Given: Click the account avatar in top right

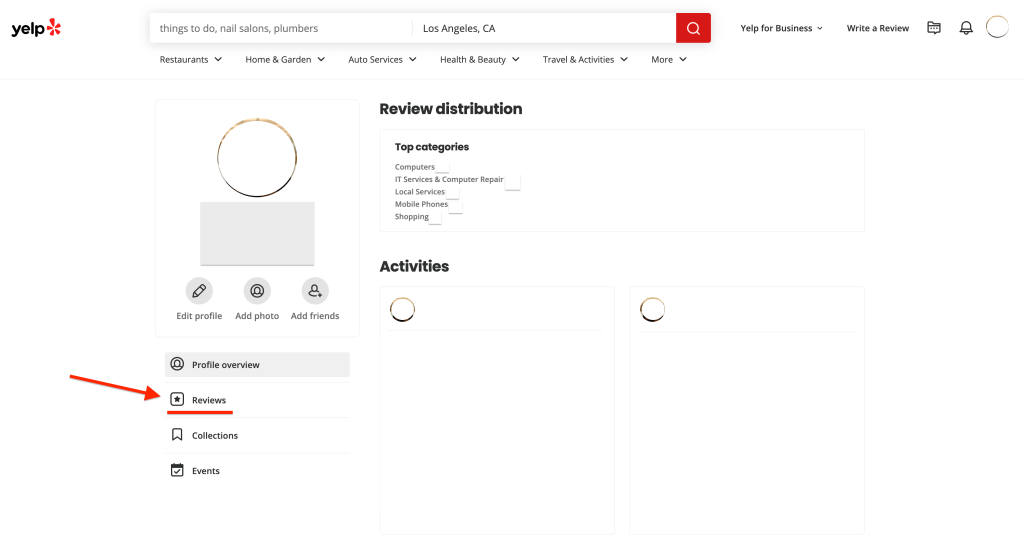Looking at the screenshot, I should [x=997, y=27].
